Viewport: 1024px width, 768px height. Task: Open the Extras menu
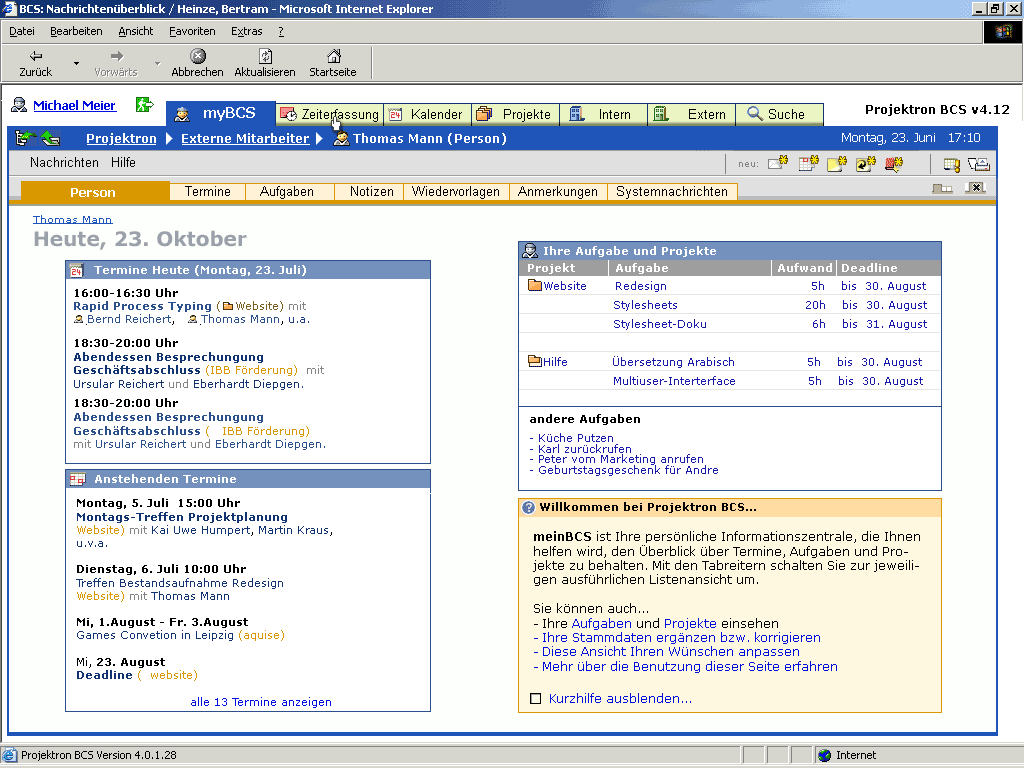(x=247, y=31)
